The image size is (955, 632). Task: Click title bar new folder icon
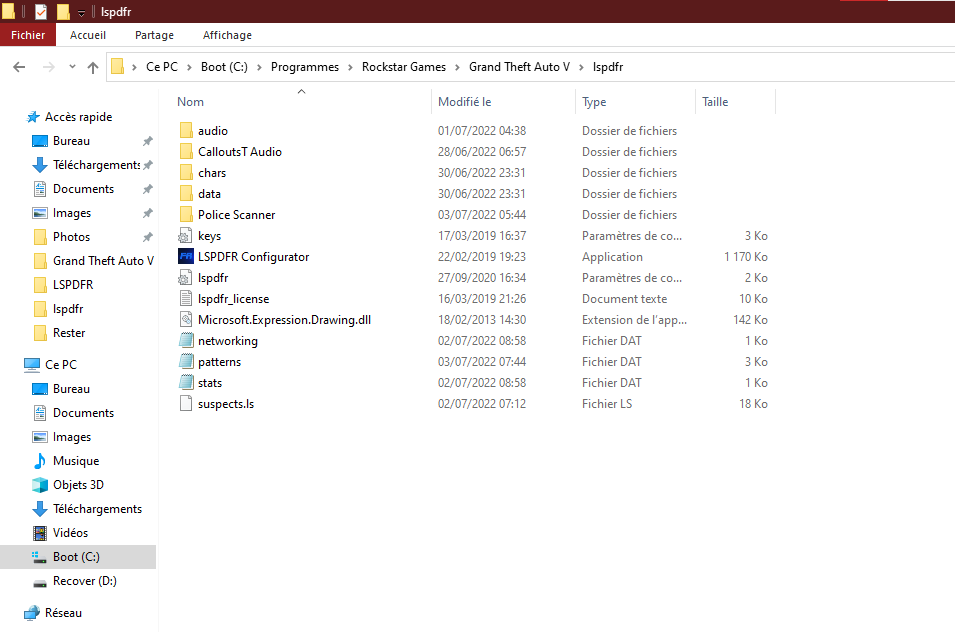[63, 12]
